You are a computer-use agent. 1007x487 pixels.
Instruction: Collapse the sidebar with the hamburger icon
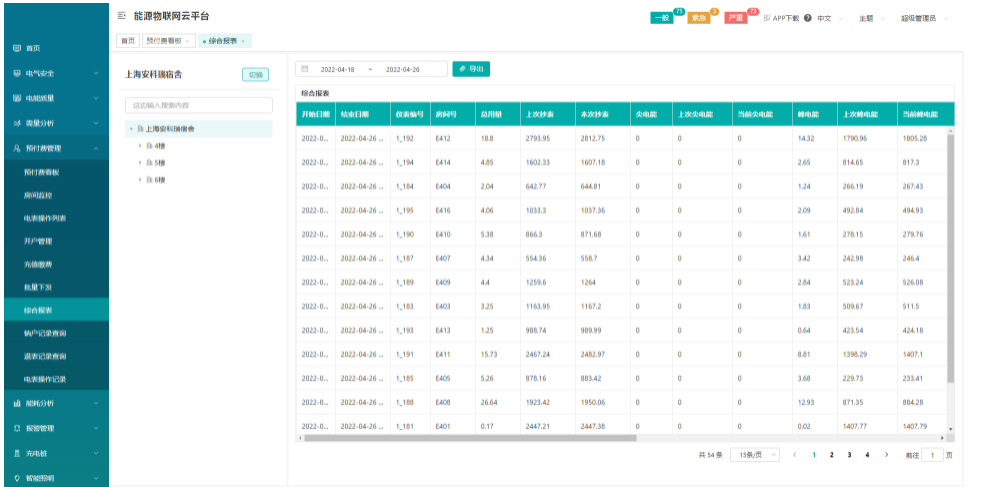click(x=121, y=16)
